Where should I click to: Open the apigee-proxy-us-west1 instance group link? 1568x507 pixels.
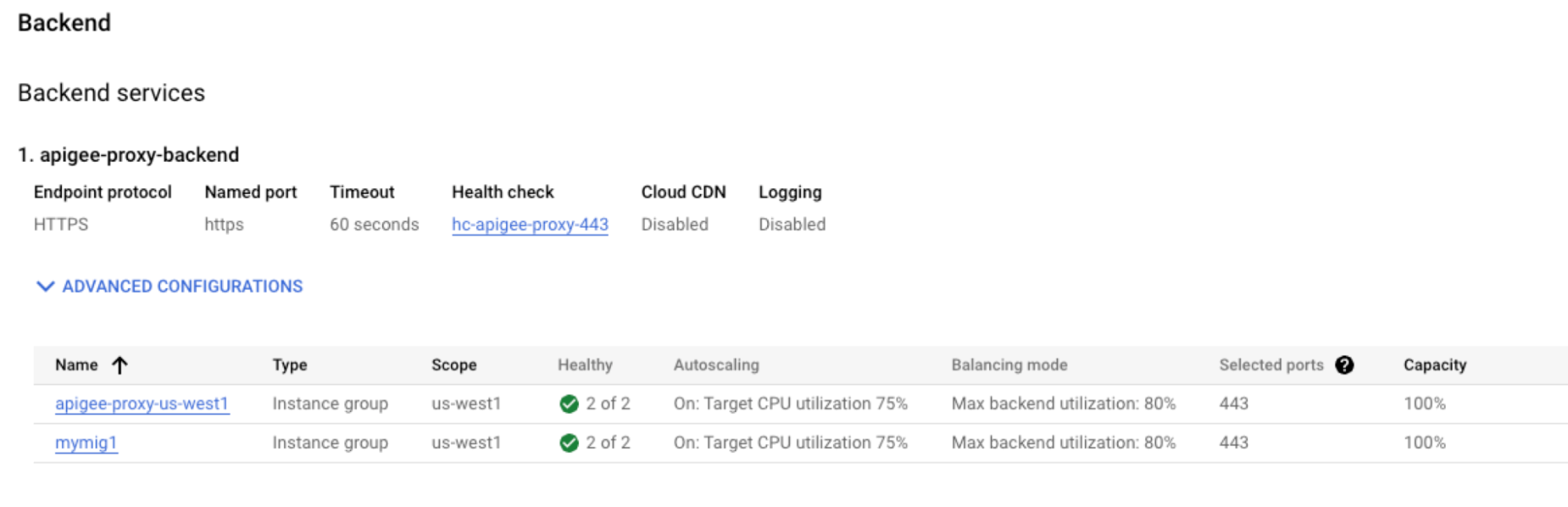[x=142, y=403]
